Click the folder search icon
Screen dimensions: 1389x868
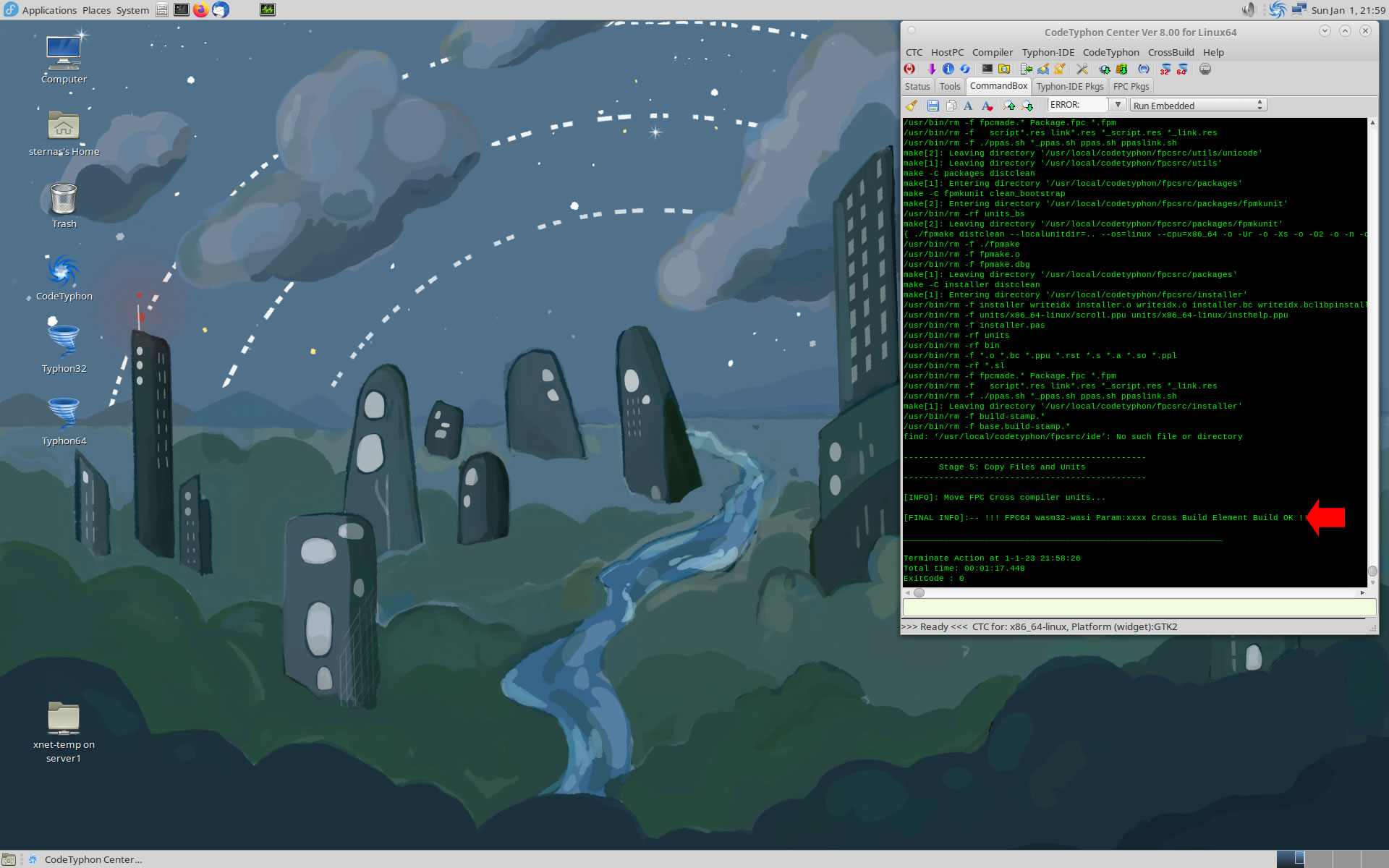pyautogui.click(x=1004, y=69)
